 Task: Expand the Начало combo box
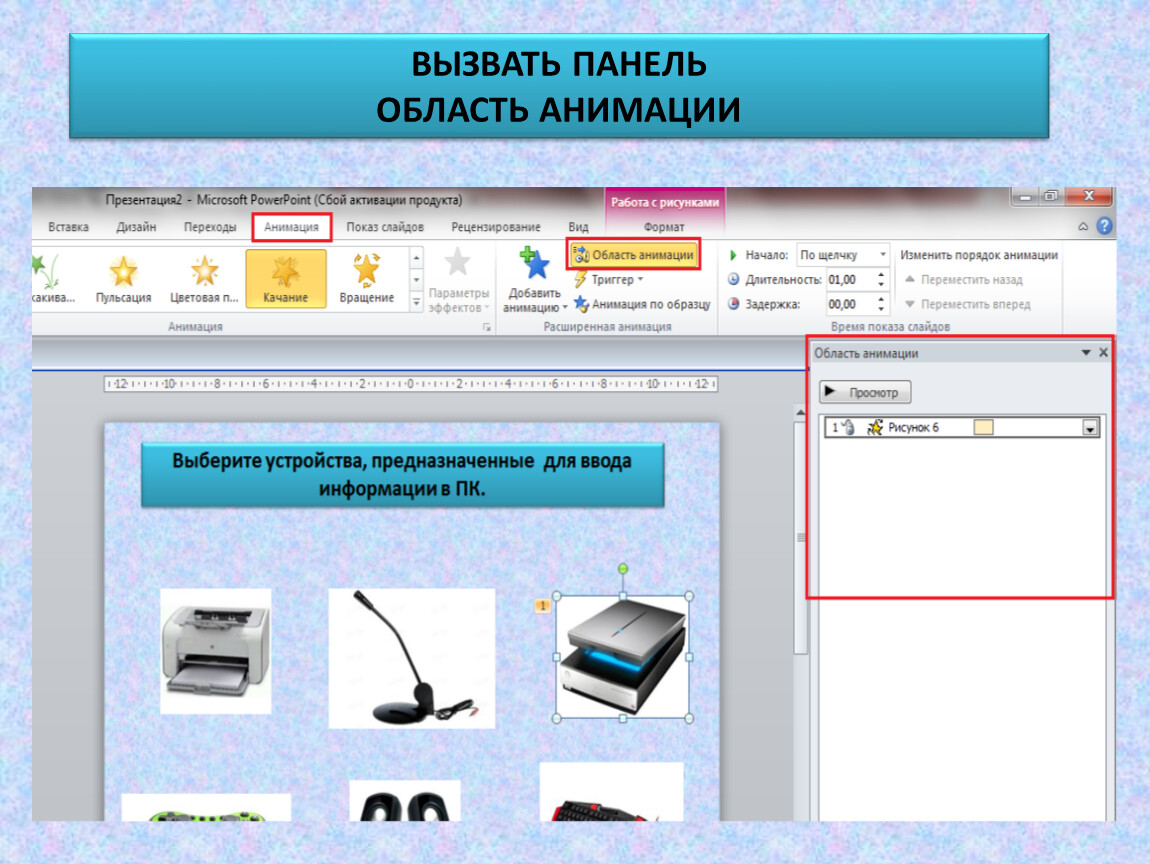[882, 255]
